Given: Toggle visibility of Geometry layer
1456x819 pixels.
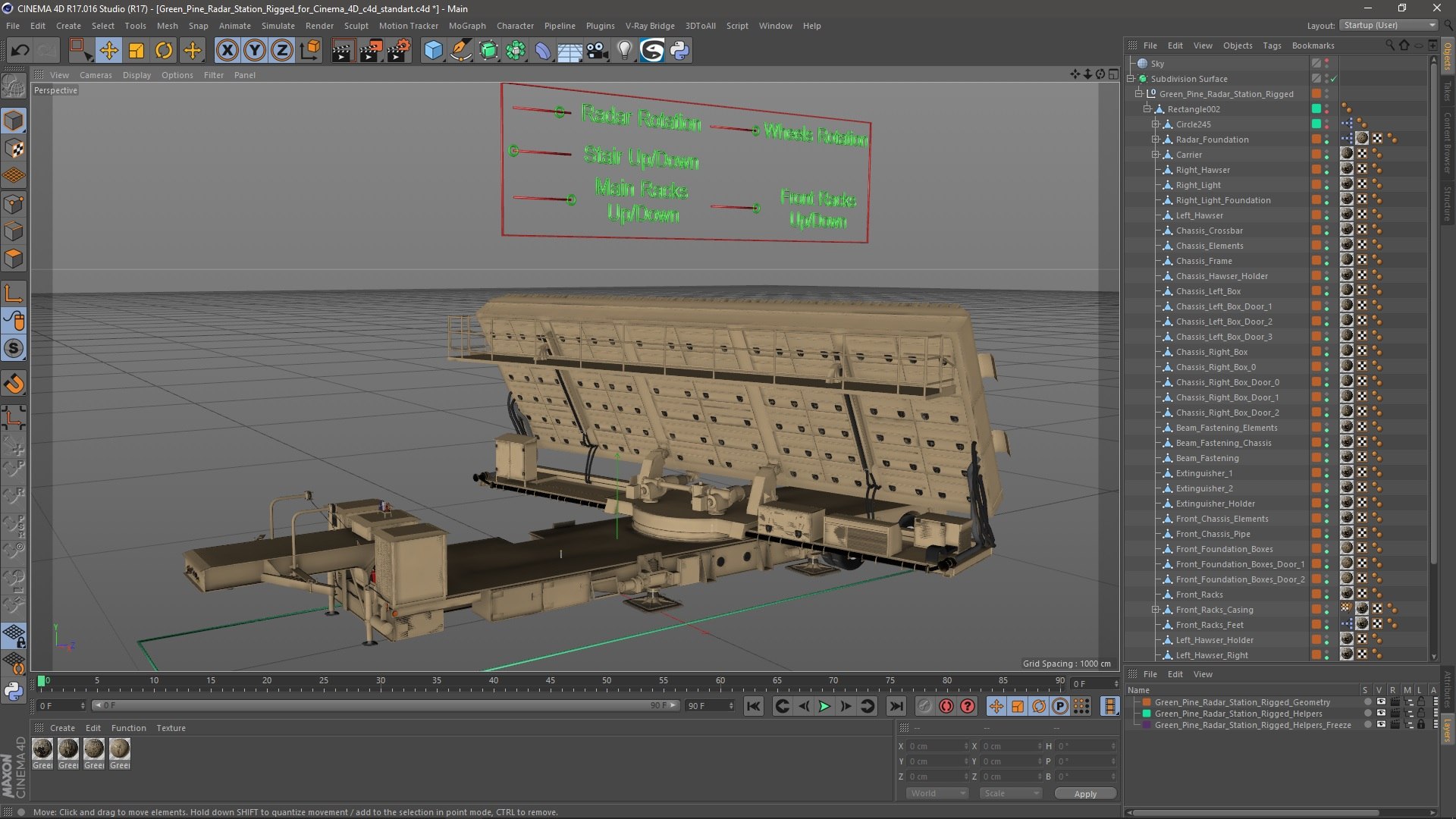Looking at the screenshot, I should click(1381, 702).
